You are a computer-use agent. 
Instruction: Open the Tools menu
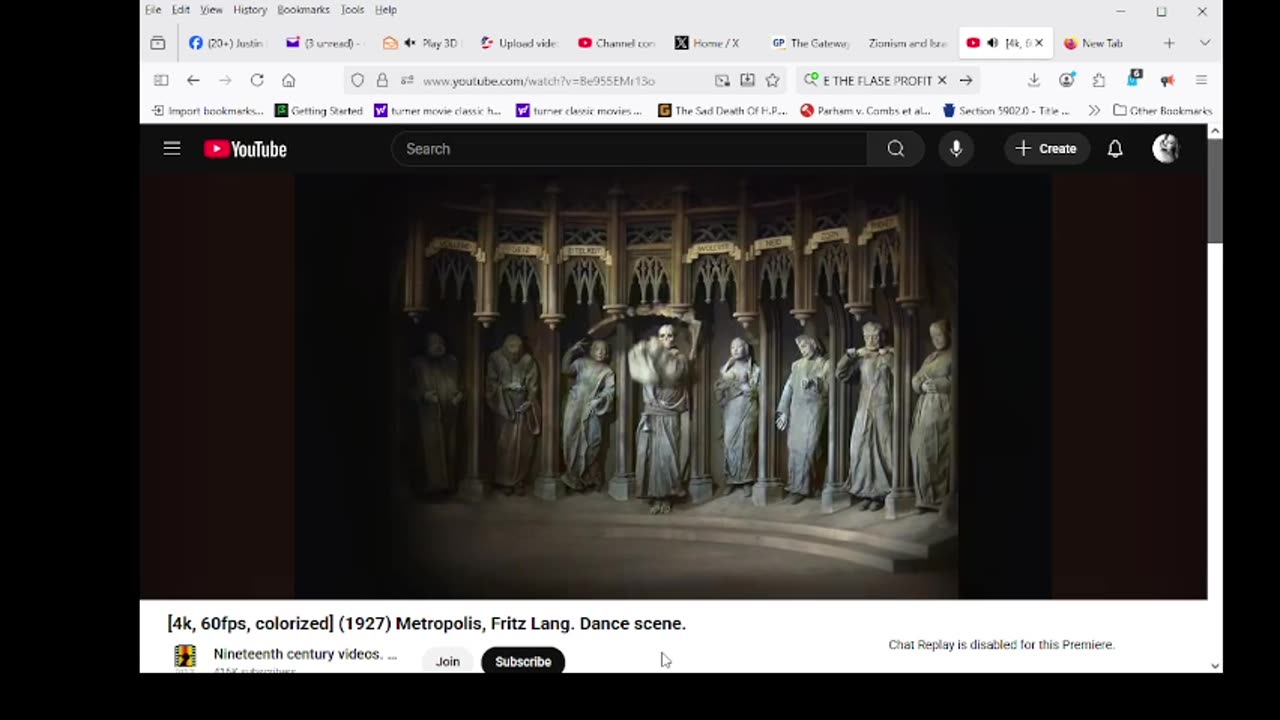352,10
